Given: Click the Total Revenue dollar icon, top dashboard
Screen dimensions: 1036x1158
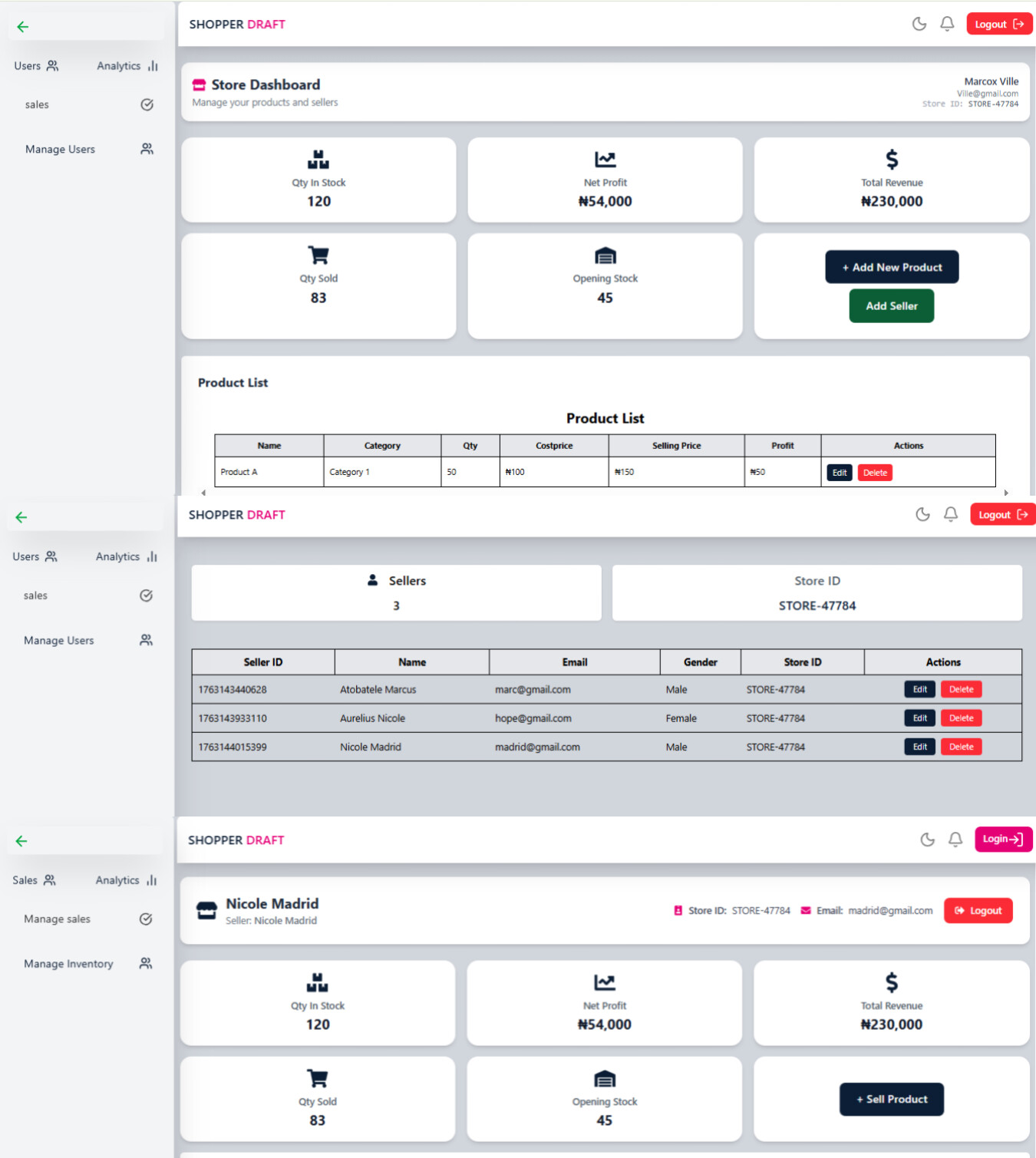Looking at the screenshot, I should coord(892,160).
